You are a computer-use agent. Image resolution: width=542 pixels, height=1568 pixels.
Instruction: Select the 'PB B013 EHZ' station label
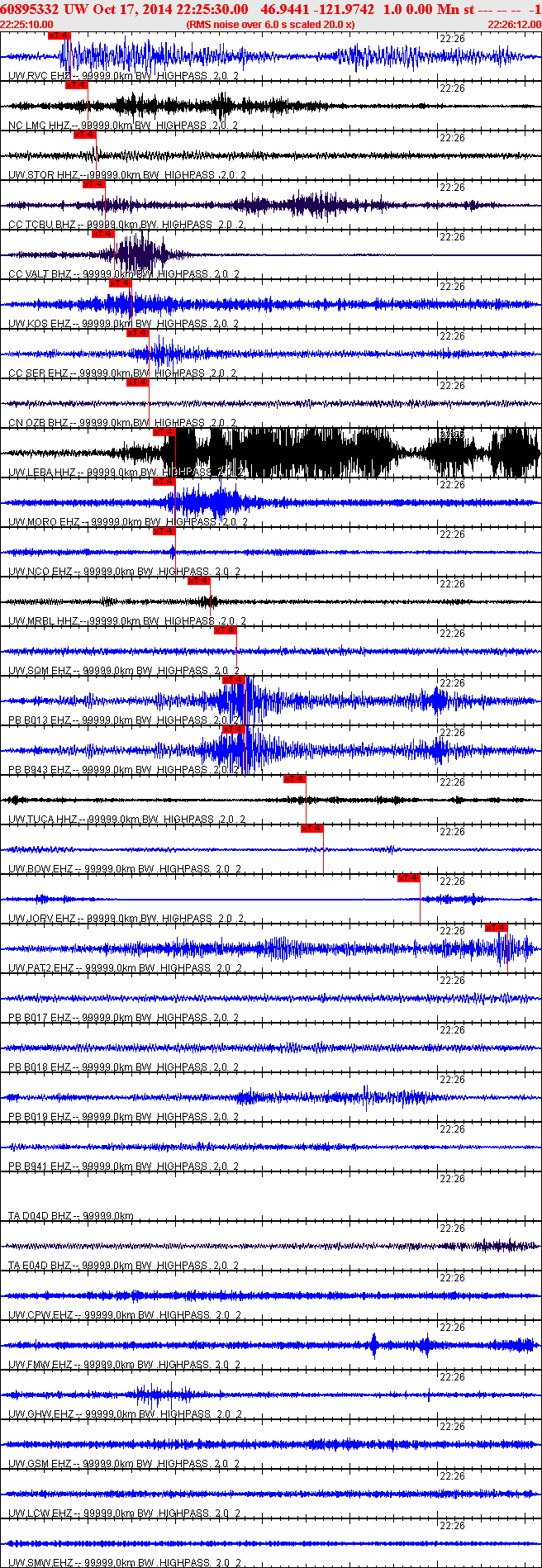coord(40,720)
